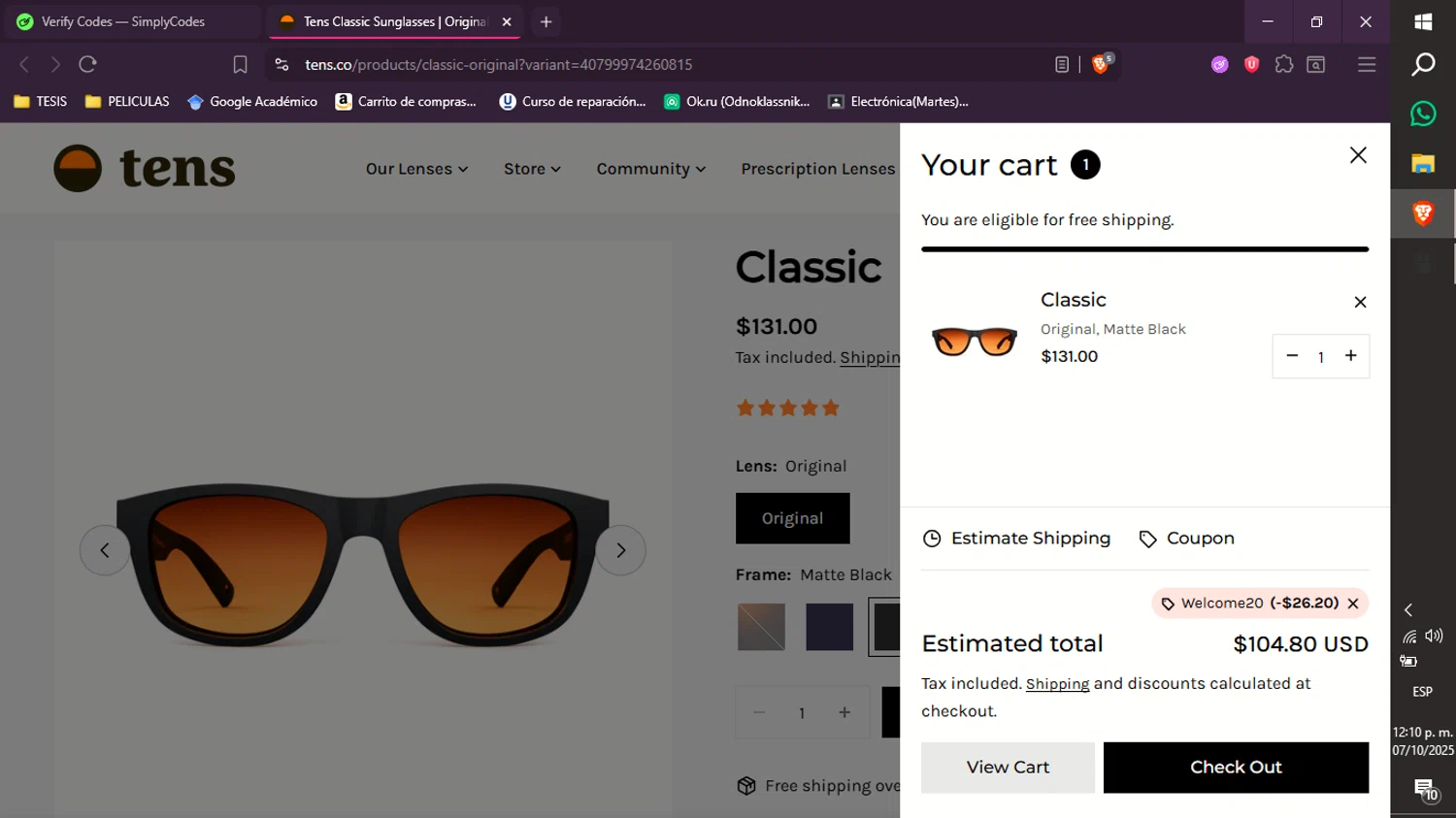Select the navy blue frame swatch
This screenshot has height=818, width=1456.
829,627
